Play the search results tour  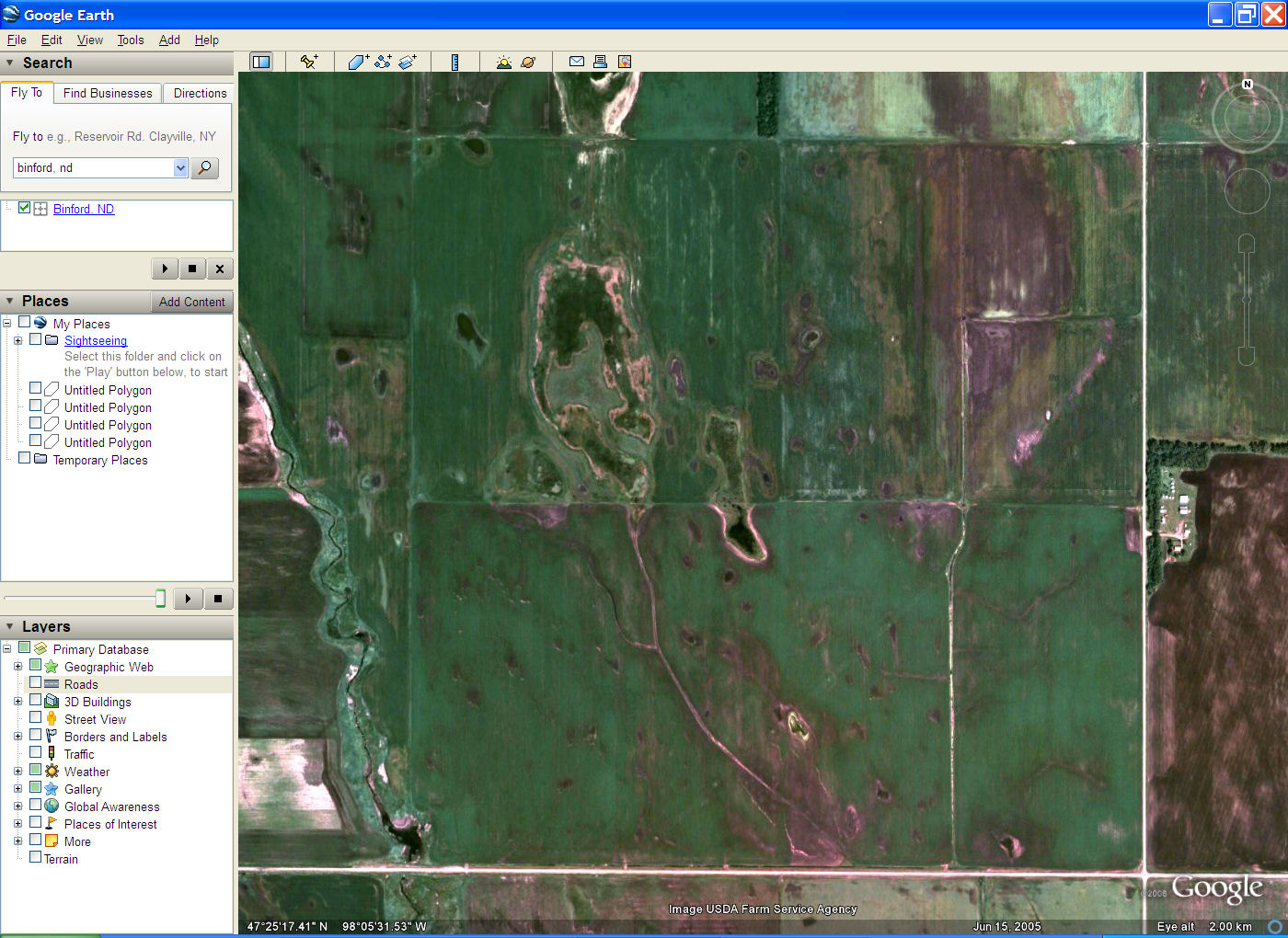(164, 269)
